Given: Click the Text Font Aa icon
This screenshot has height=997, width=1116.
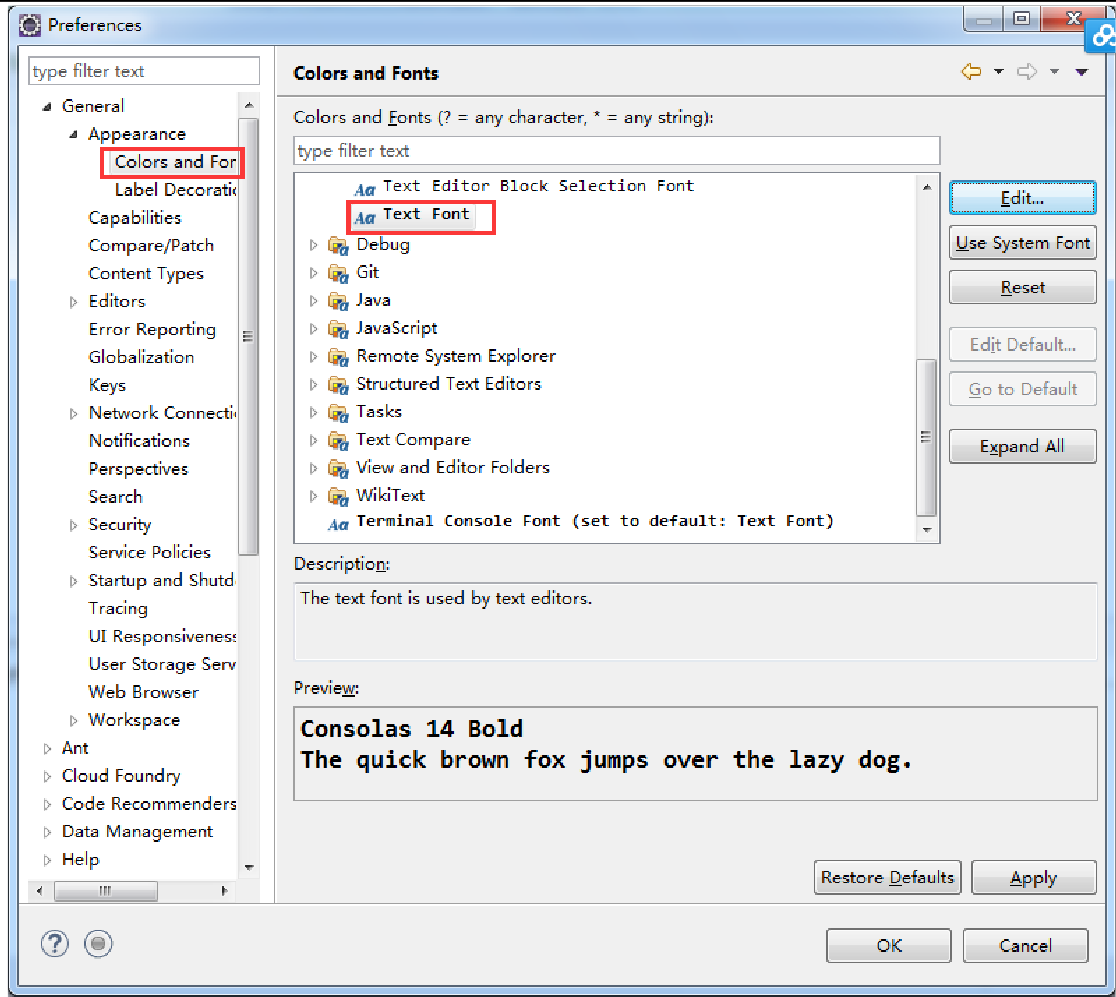Looking at the screenshot, I should click(x=365, y=216).
